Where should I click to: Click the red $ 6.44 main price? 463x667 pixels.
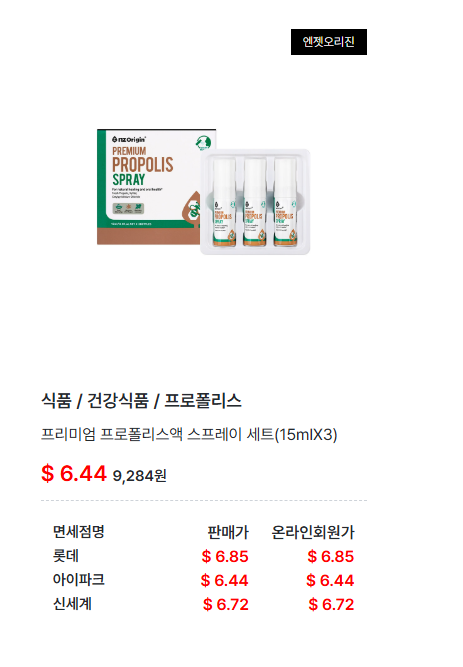(x=74, y=473)
